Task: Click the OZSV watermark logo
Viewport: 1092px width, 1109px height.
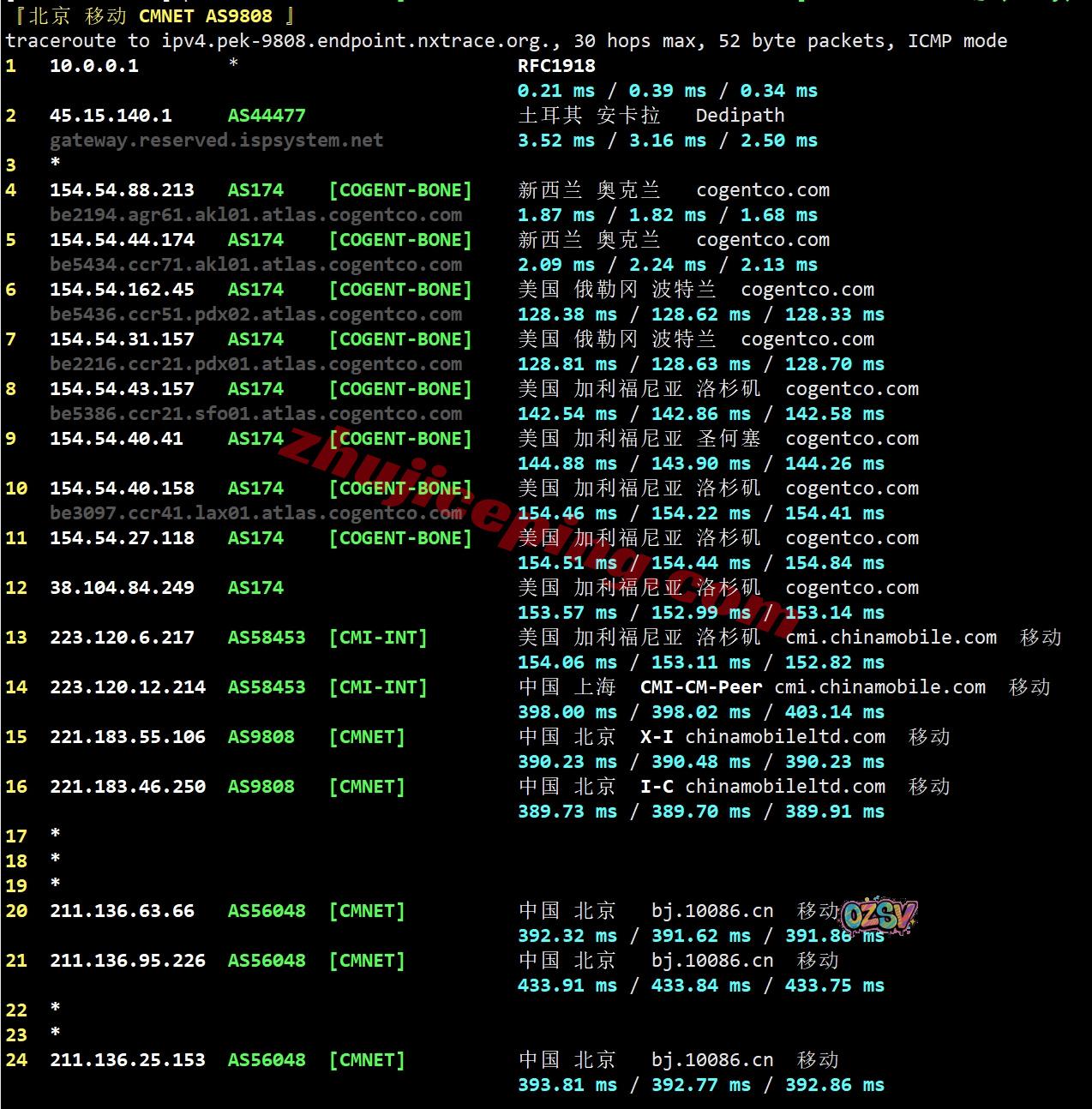Action: coord(879,916)
